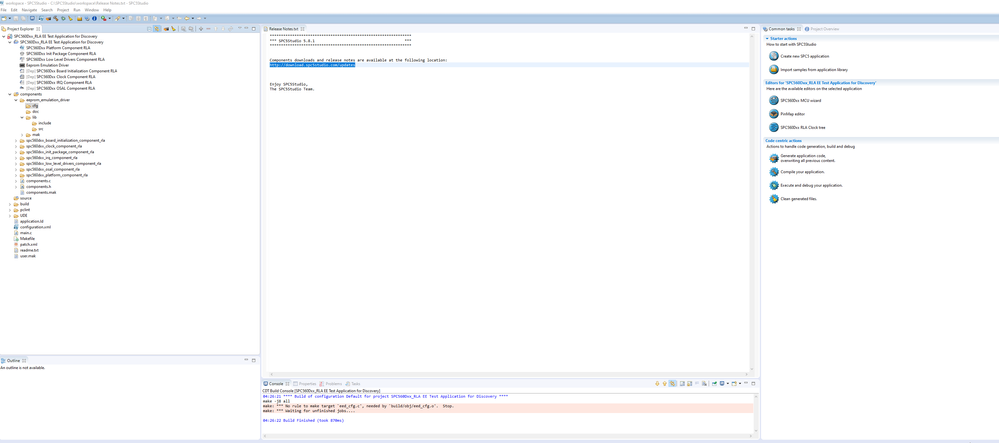This screenshot has height=443, width=999.
Task: Click the Collapse All icon in Project Explorer toolbar
Action: tap(149, 29)
